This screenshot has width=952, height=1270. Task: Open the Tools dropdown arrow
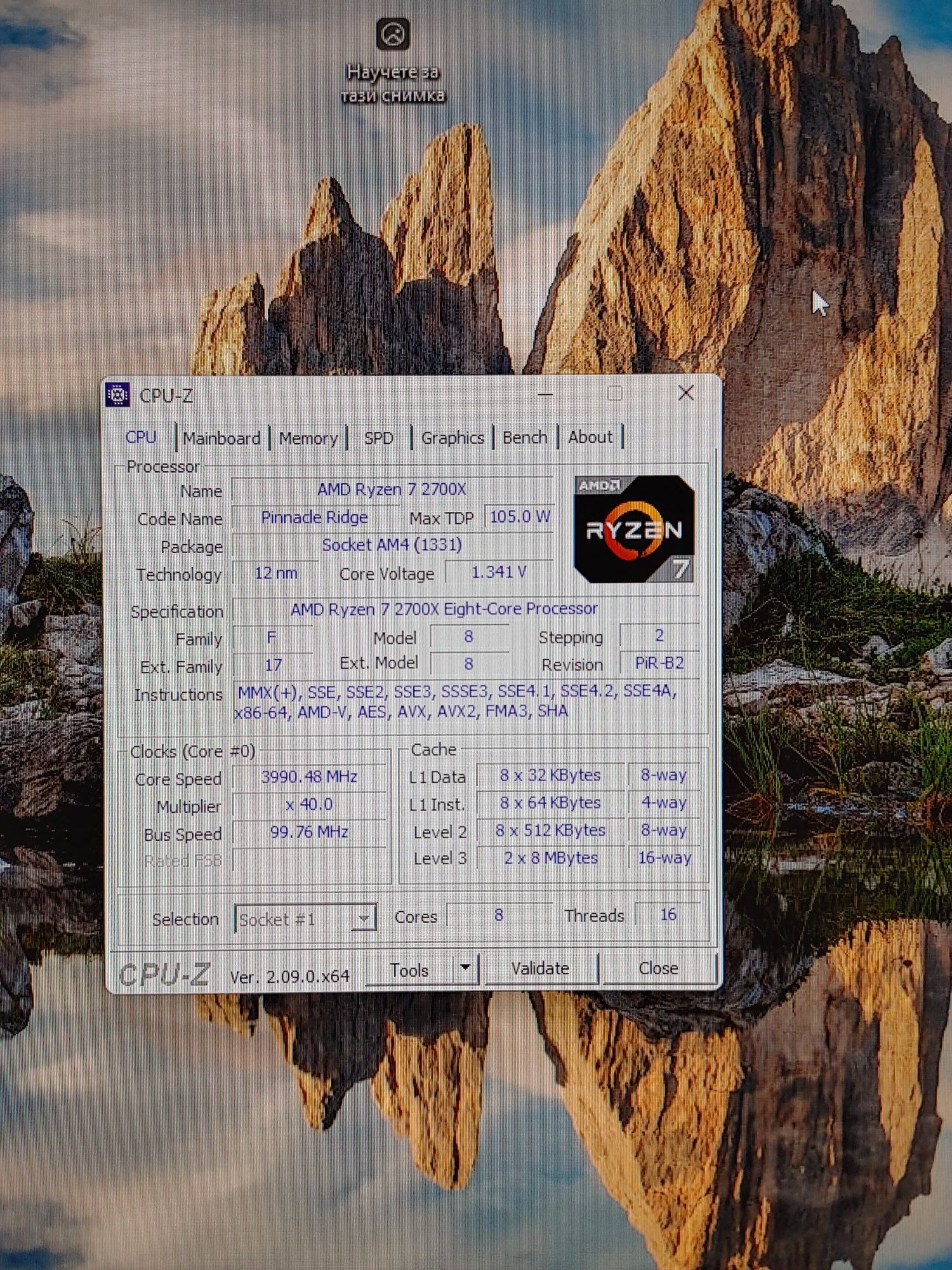pyautogui.click(x=465, y=968)
